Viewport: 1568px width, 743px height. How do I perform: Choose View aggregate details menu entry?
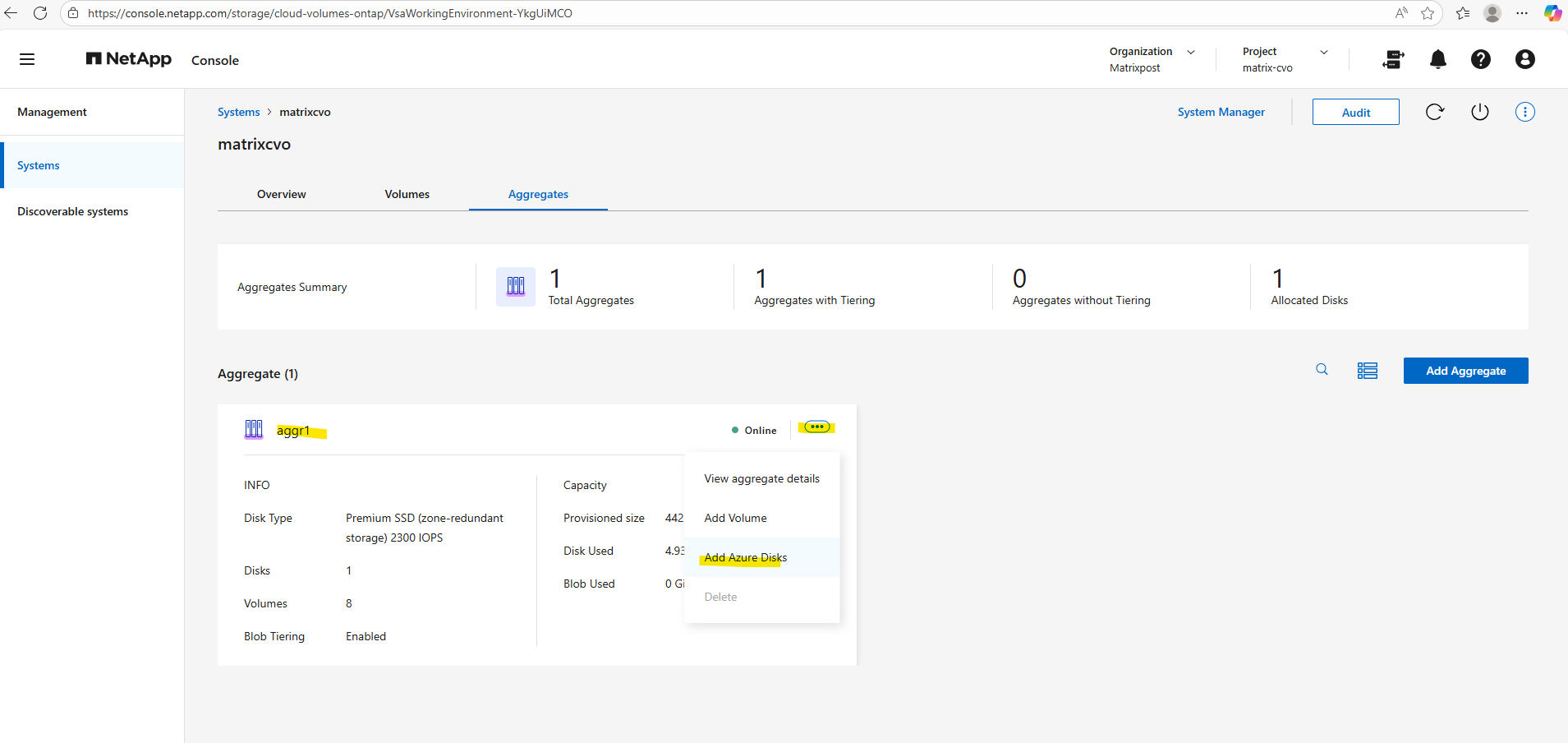(x=761, y=478)
